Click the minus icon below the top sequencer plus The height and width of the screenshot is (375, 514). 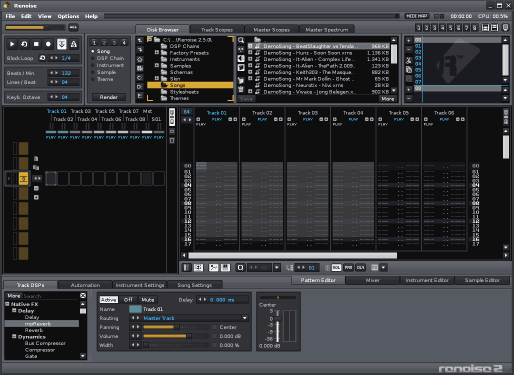409,49
